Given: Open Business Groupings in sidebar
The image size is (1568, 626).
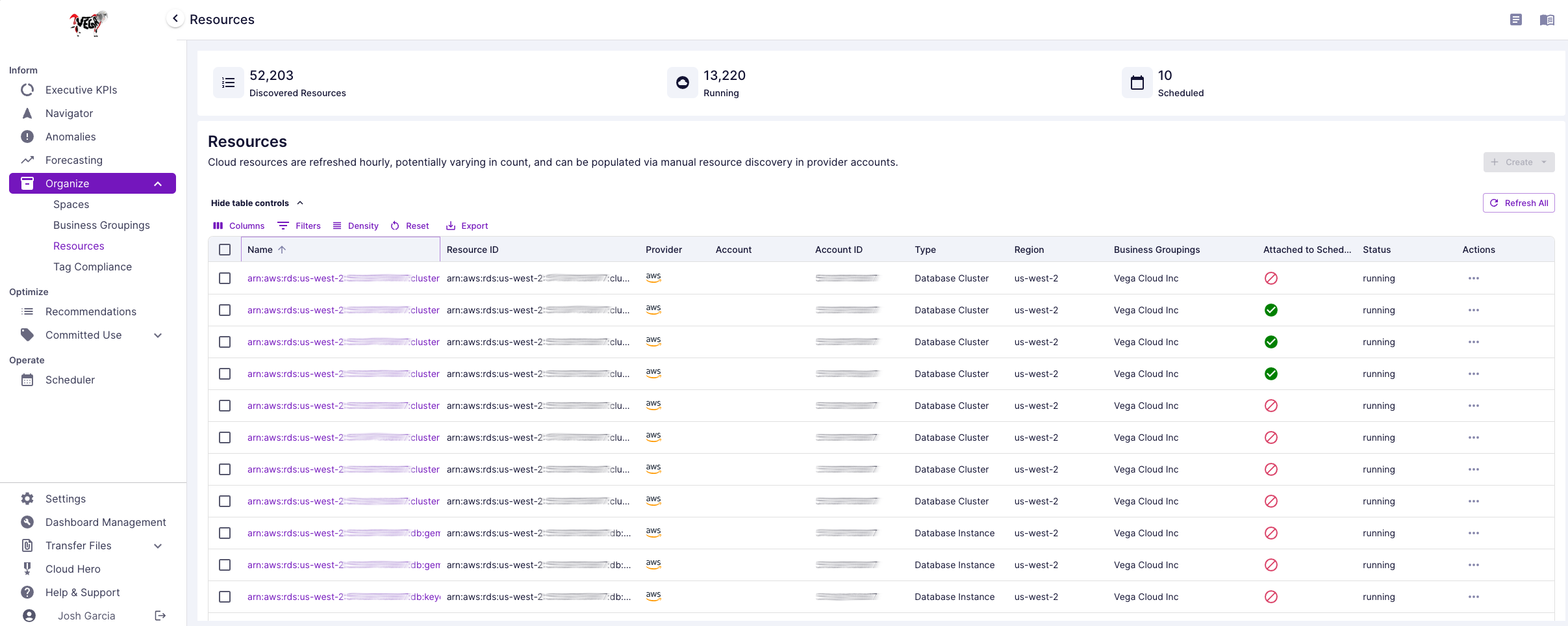Looking at the screenshot, I should (x=101, y=225).
